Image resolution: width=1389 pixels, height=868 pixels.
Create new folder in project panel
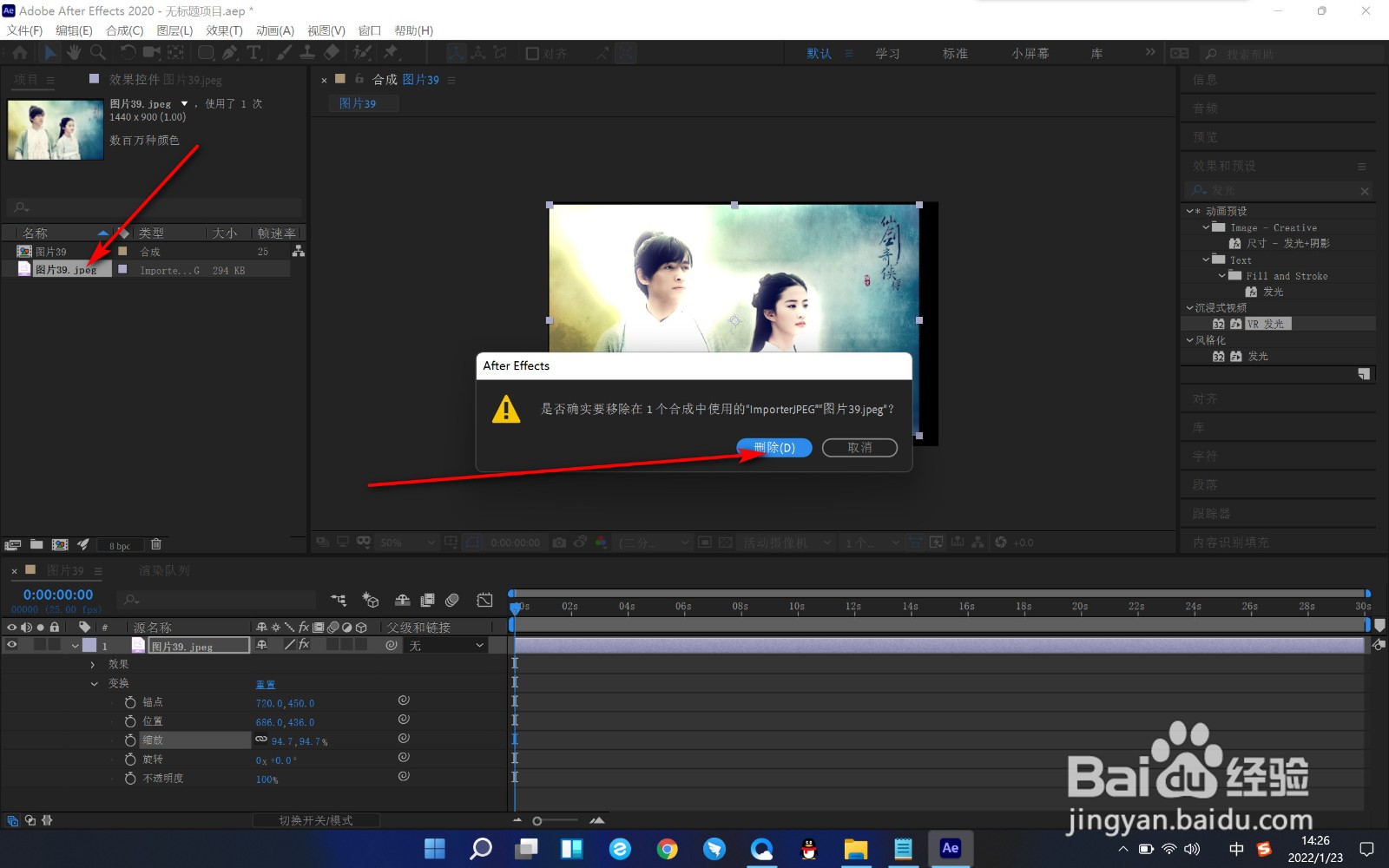[x=36, y=544]
